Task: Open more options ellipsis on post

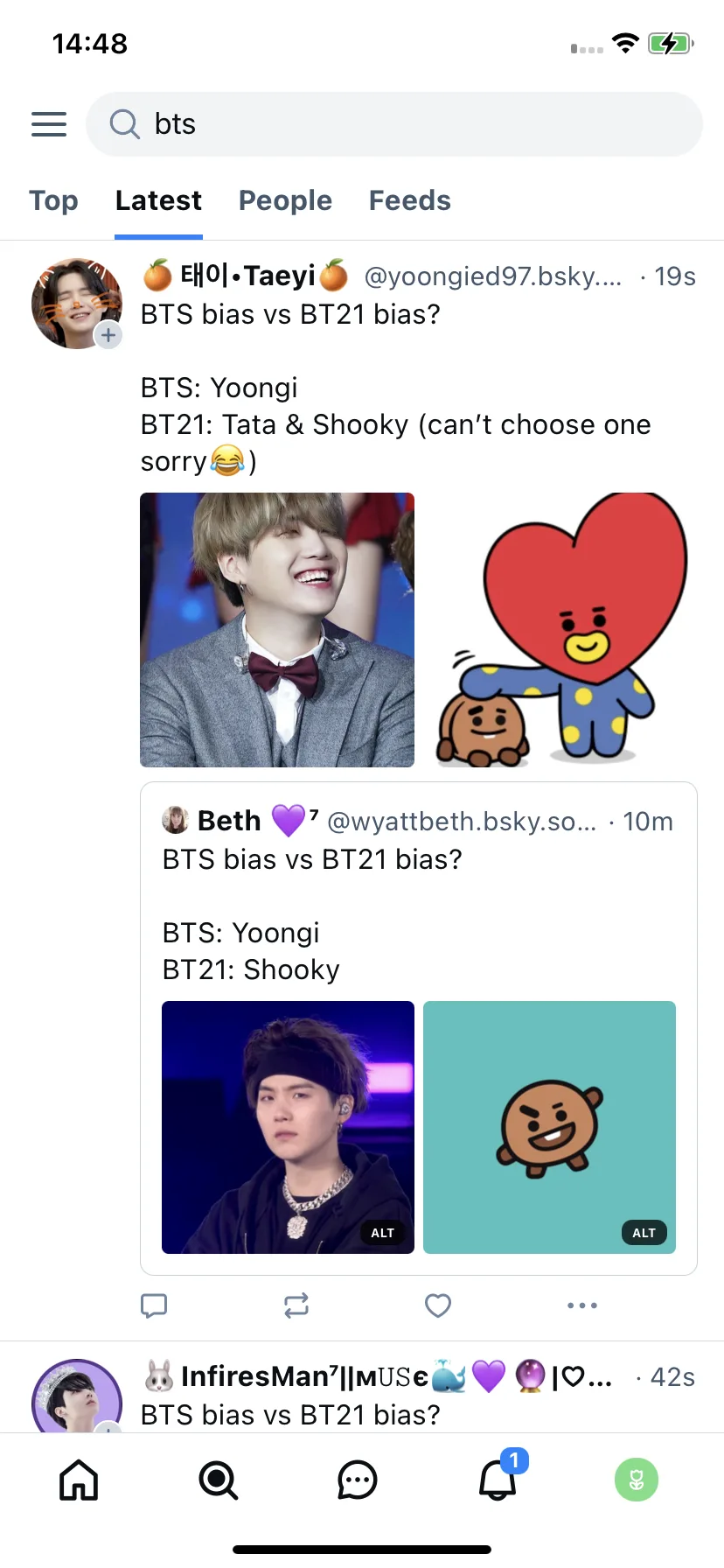Action: [582, 1305]
